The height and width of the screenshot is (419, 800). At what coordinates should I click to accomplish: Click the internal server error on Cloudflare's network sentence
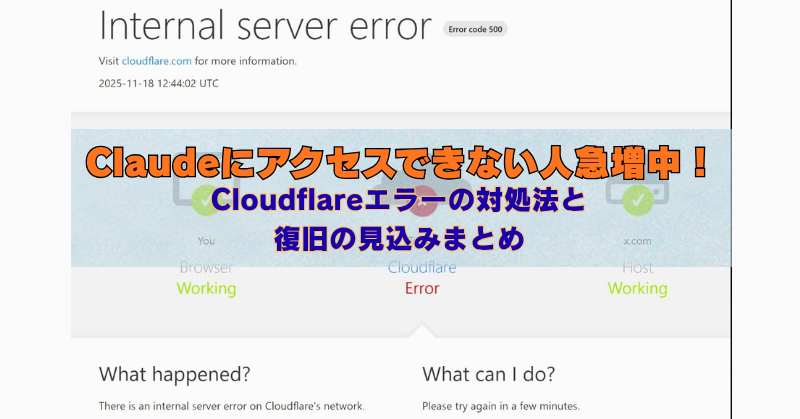click(x=231, y=406)
